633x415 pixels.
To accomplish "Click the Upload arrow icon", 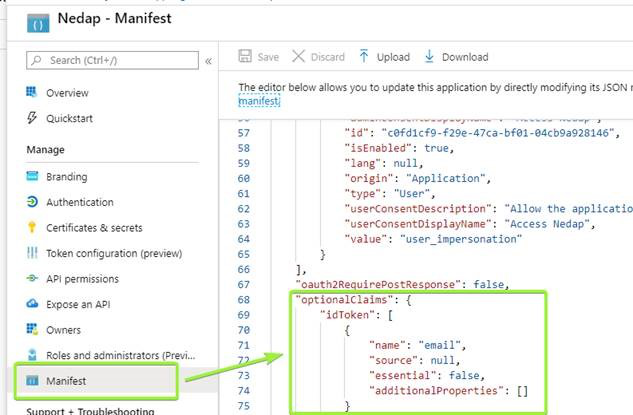I will 364,56.
